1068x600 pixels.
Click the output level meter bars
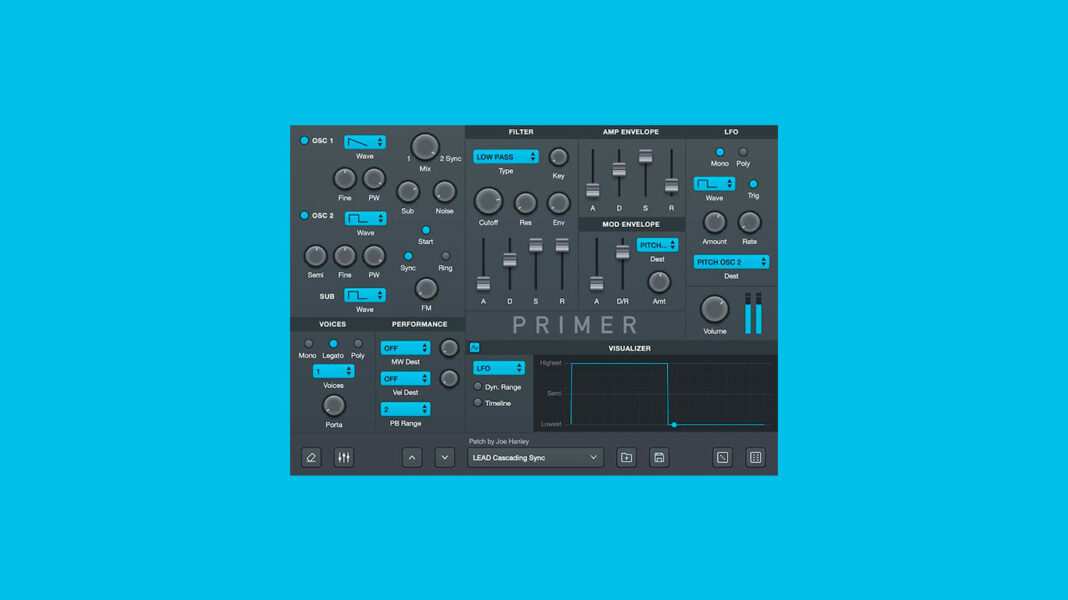[x=753, y=314]
